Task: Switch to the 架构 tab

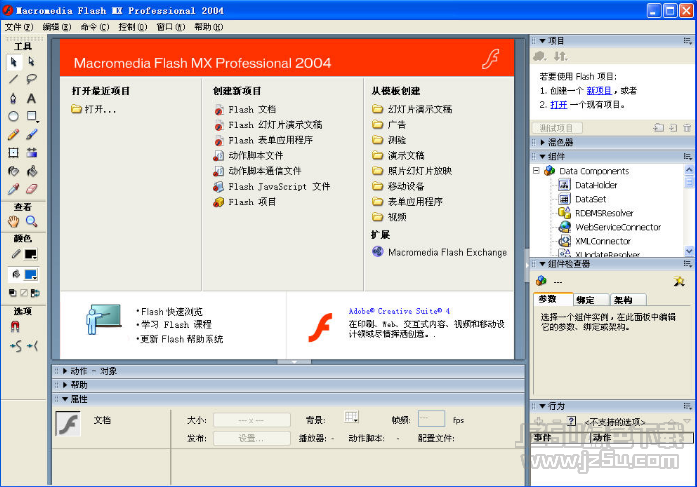Action: click(628, 300)
